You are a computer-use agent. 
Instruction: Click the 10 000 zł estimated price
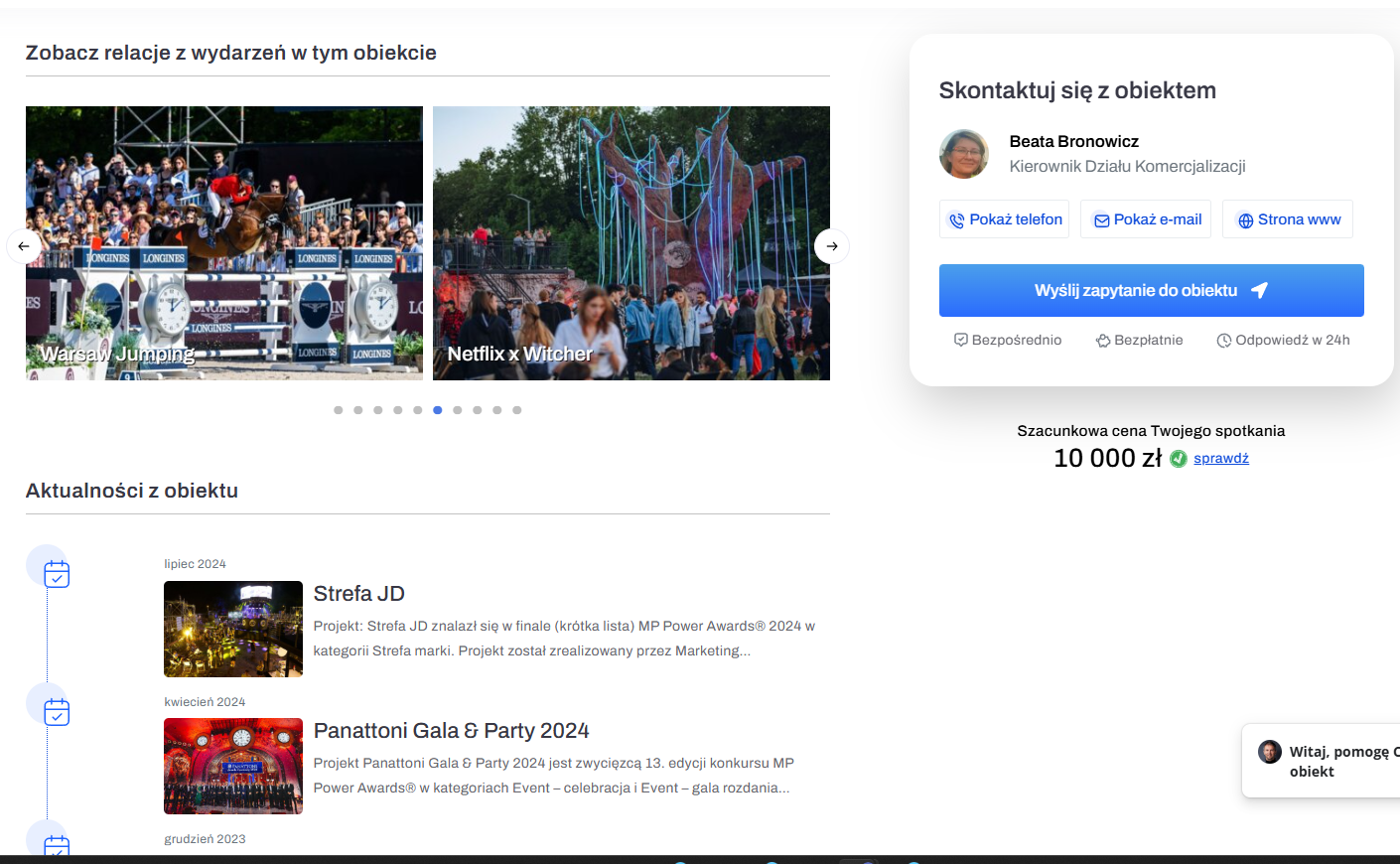(1108, 458)
